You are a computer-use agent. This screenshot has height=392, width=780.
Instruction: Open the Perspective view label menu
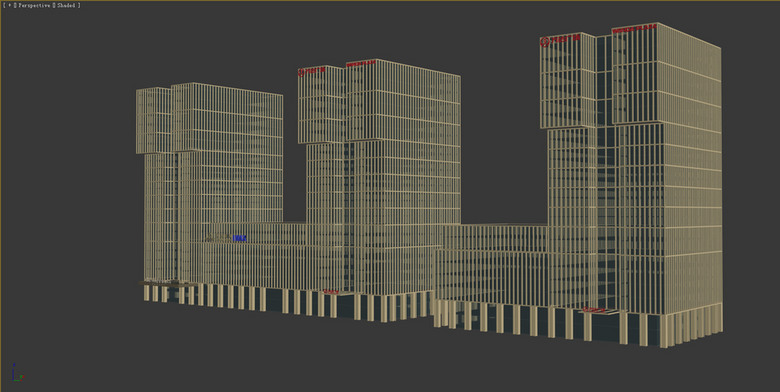[x=34, y=5]
